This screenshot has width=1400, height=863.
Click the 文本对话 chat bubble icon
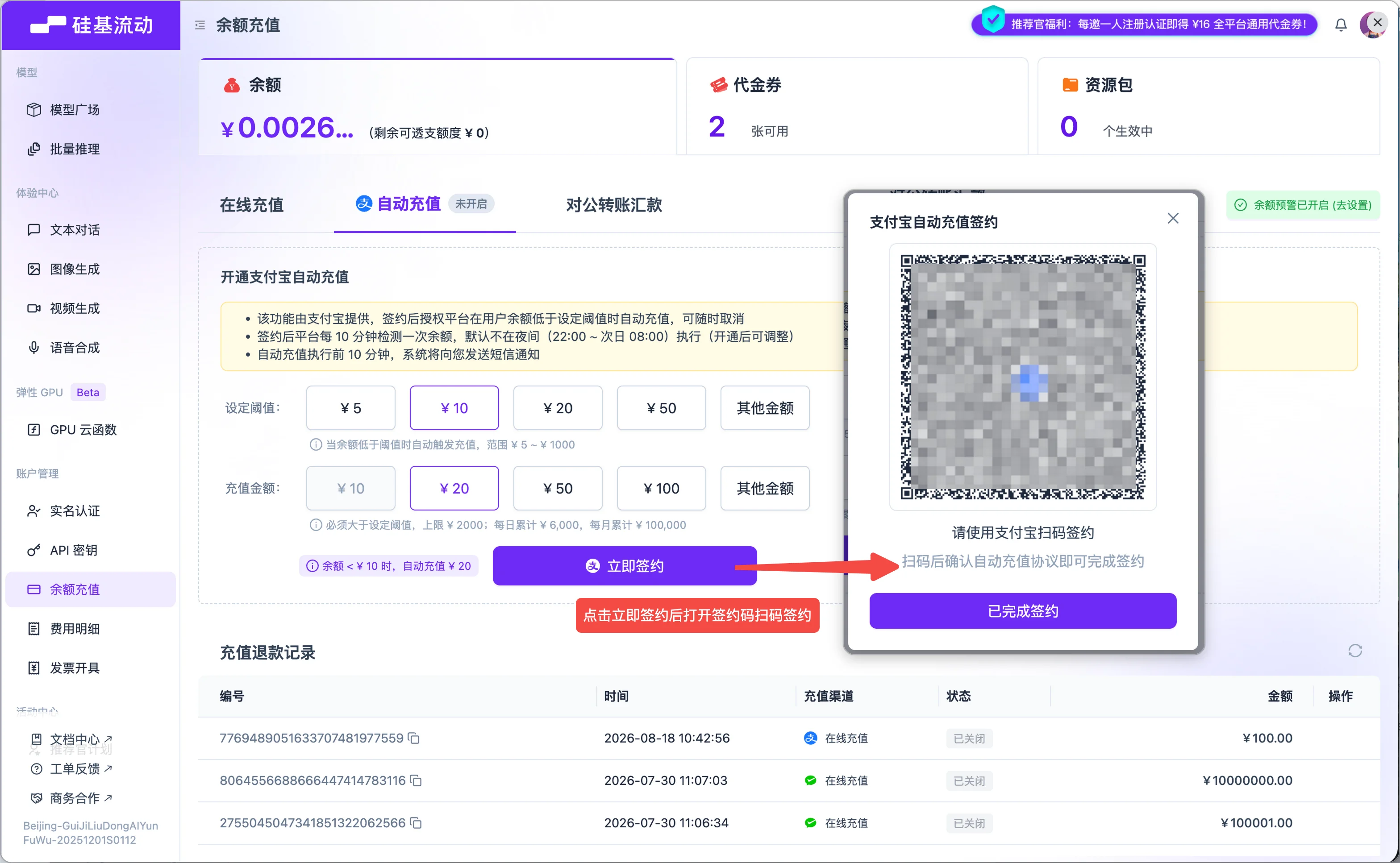coord(33,229)
